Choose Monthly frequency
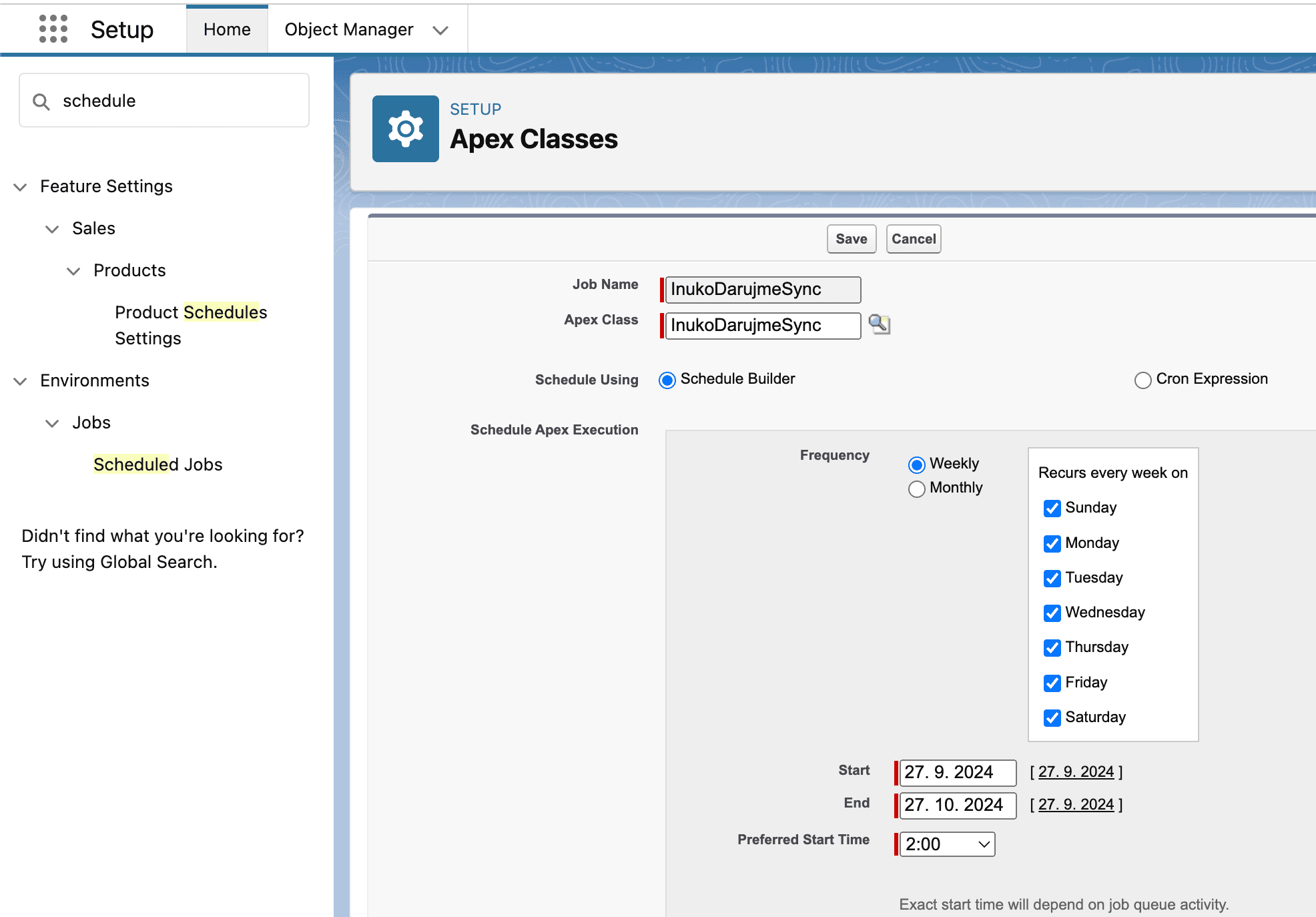The image size is (1316, 917). [917, 489]
